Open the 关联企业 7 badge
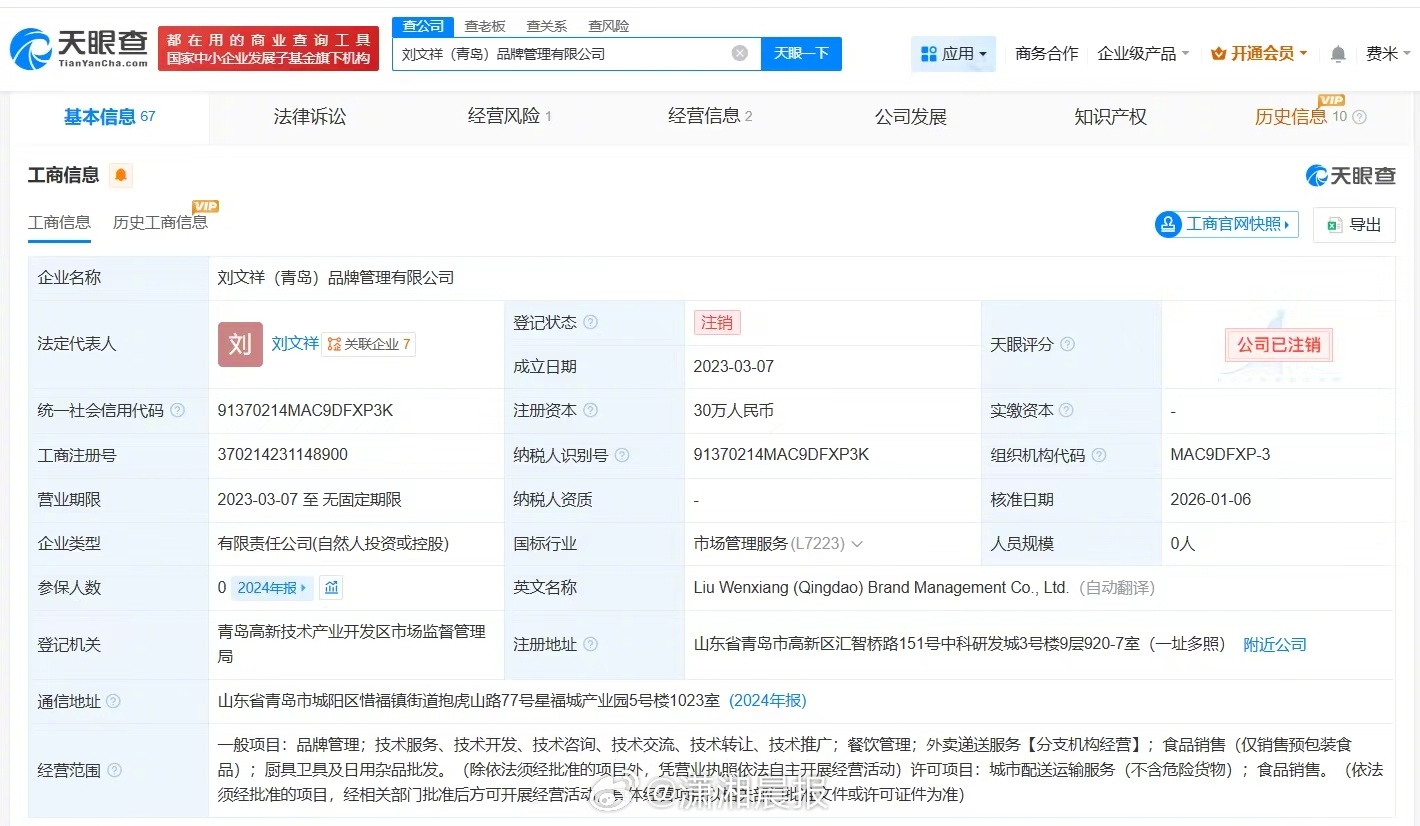Image resolution: width=1420 pixels, height=826 pixels. [369, 343]
